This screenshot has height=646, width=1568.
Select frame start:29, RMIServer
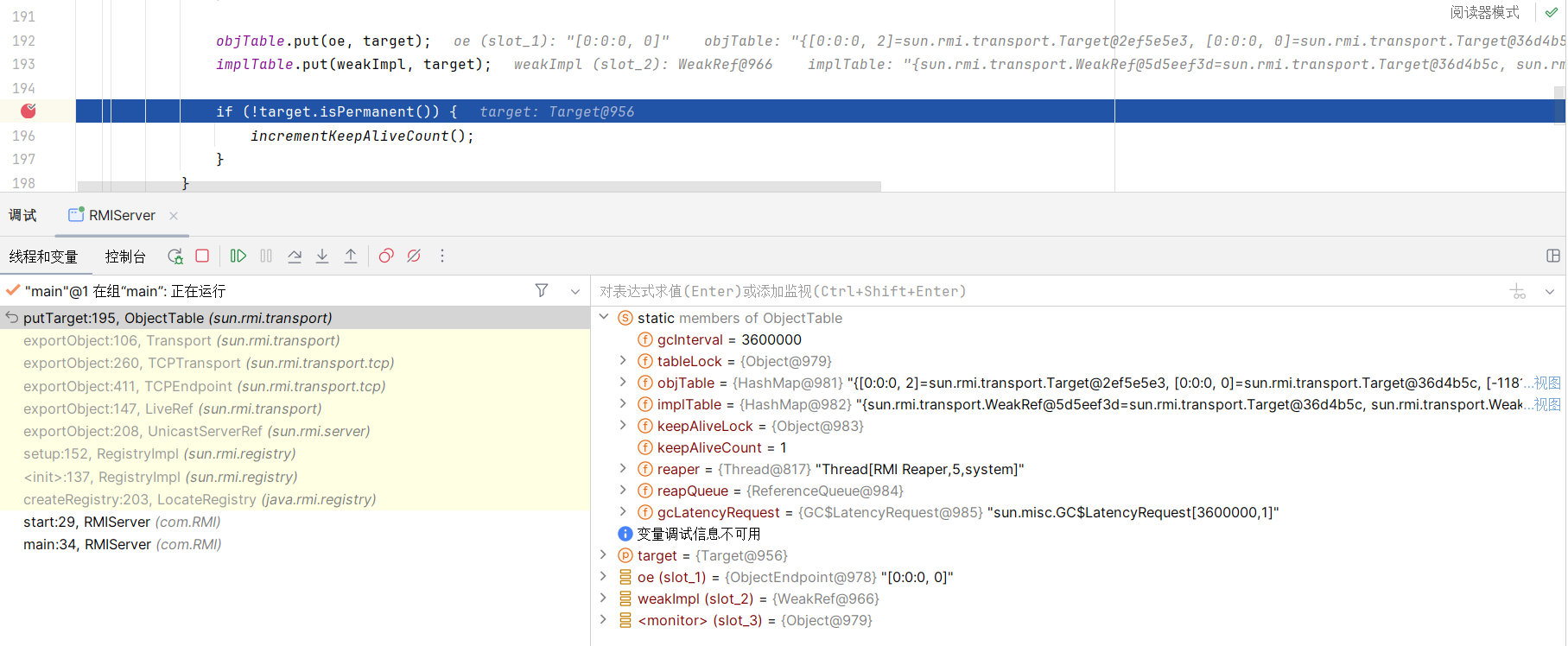tap(295, 522)
